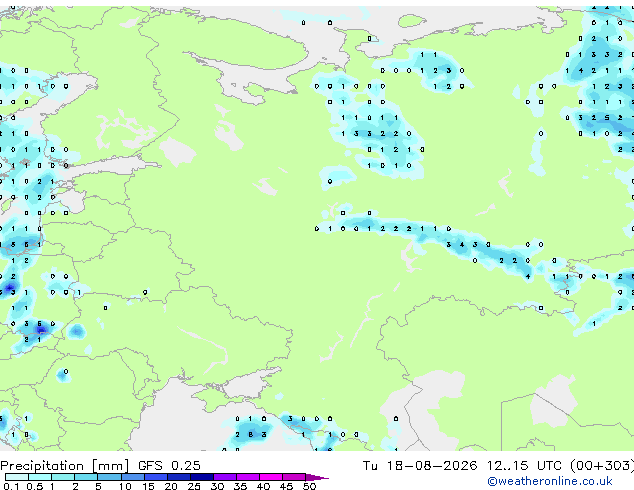Pick the 35–40 mm violet legend swatch

pos(248,477)
